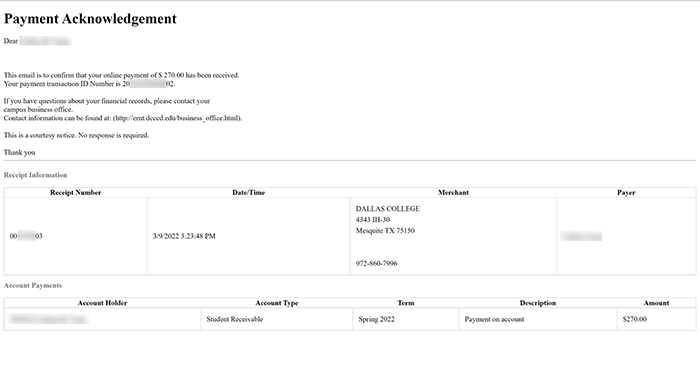Viewport: 700px width, 389px height.
Task: Click the Thank you line
Action: click(19, 153)
